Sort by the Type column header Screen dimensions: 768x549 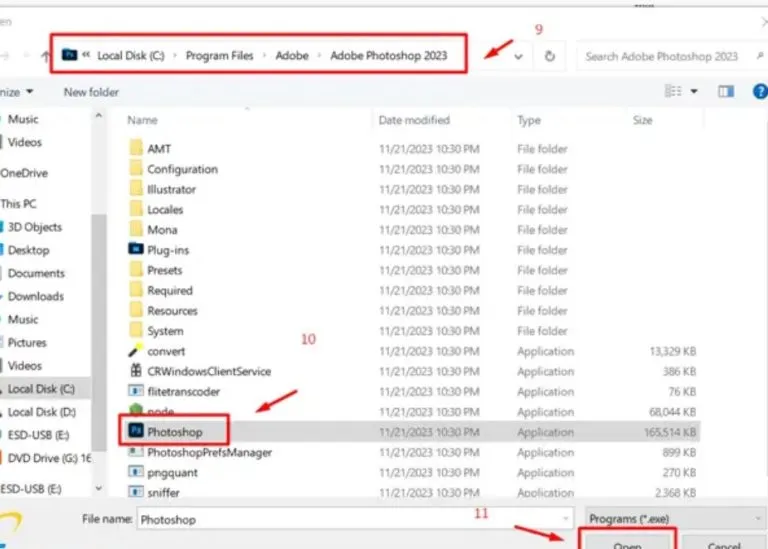click(x=529, y=120)
